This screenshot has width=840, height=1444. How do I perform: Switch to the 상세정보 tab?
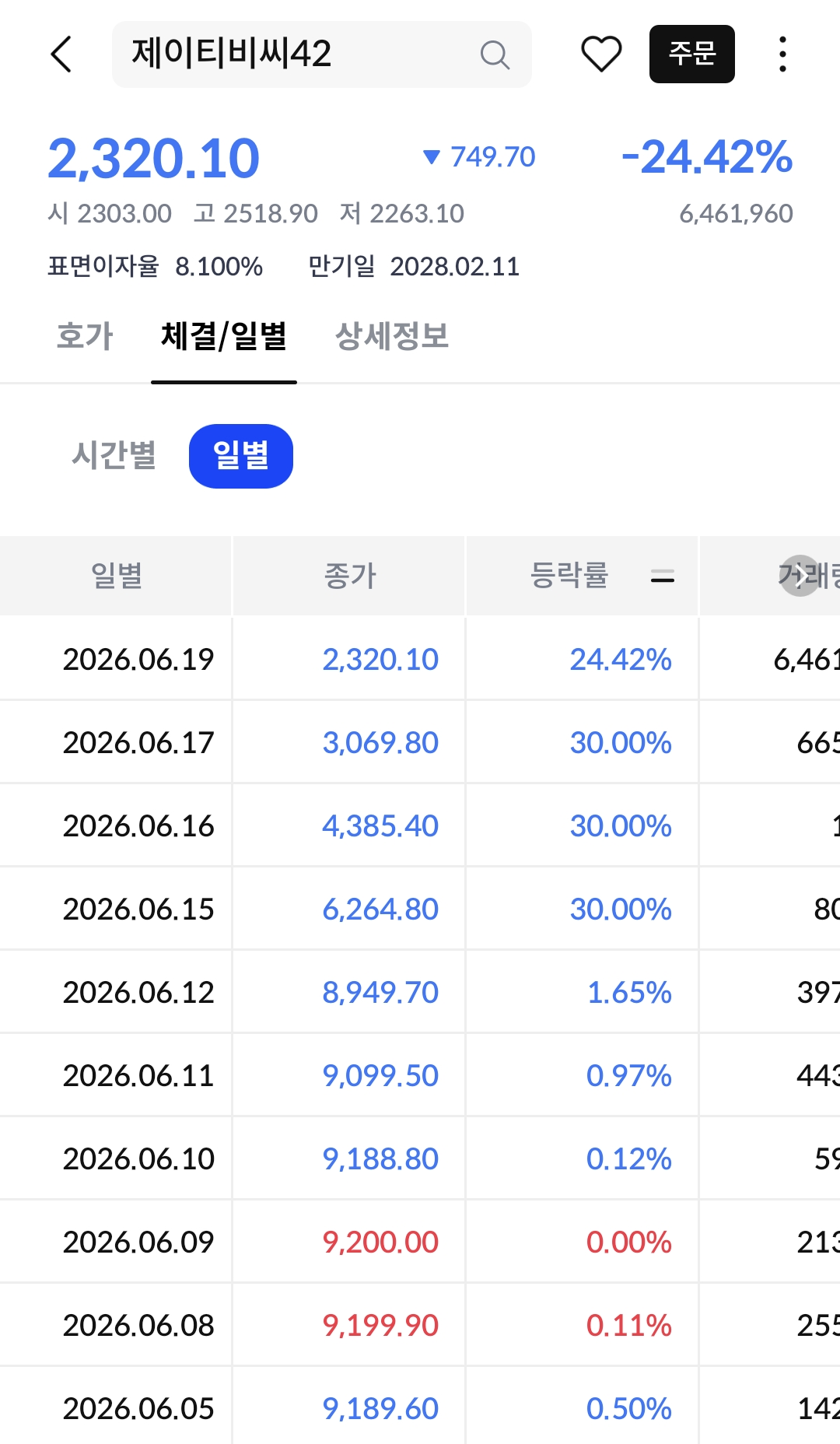[x=392, y=337]
